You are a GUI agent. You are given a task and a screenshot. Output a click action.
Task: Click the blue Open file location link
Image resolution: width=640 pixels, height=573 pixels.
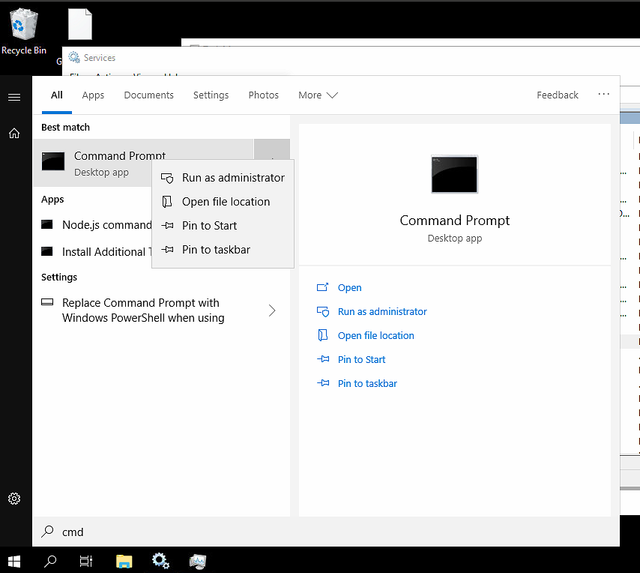pos(376,335)
